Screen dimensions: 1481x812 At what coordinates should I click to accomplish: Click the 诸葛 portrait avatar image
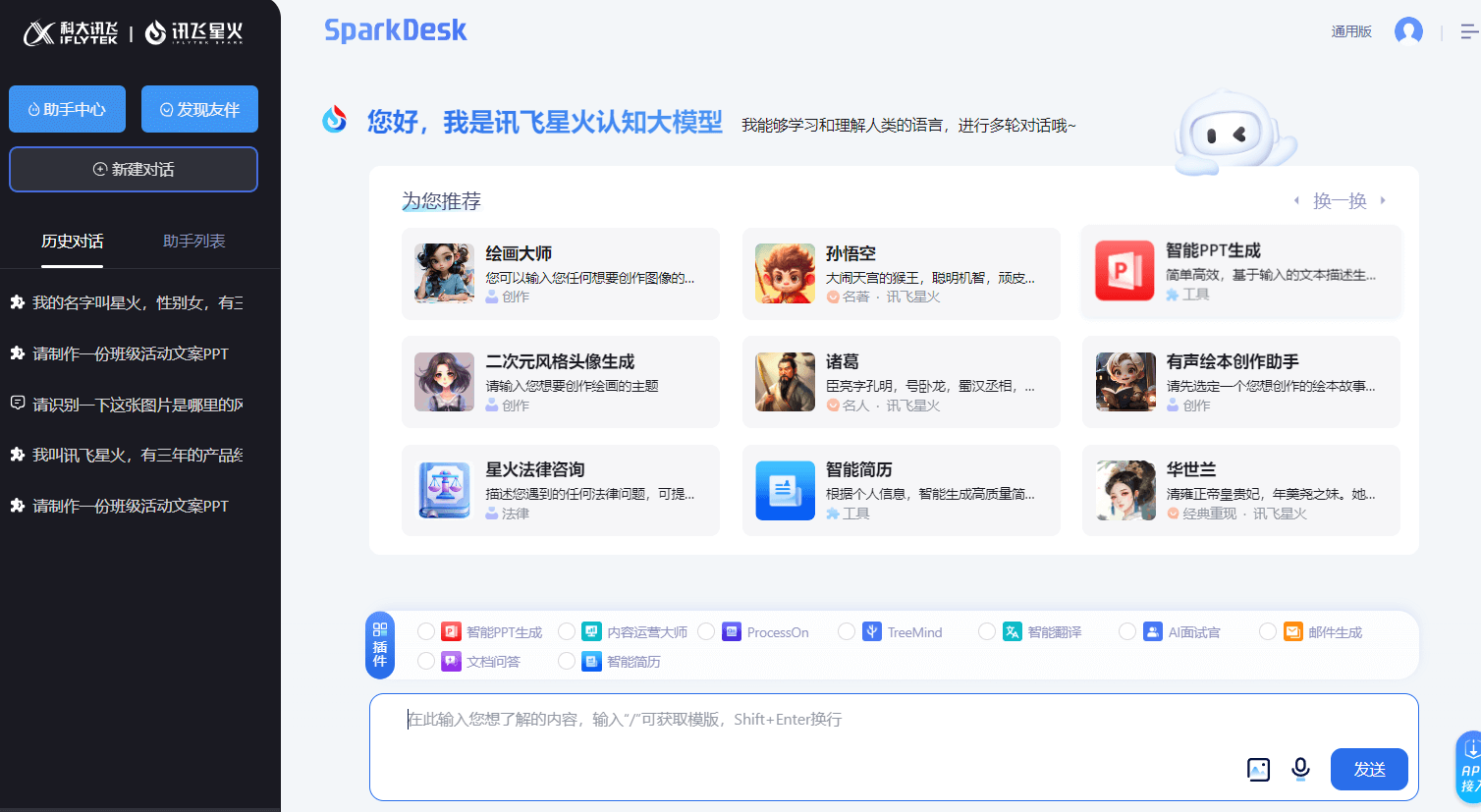[x=785, y=381]
